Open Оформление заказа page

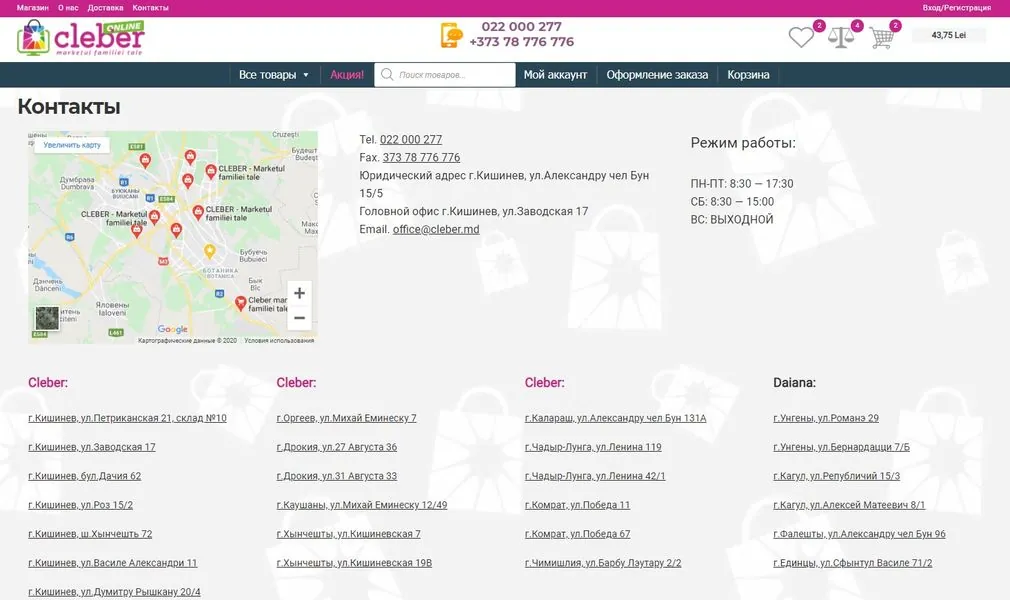point(657,75)
